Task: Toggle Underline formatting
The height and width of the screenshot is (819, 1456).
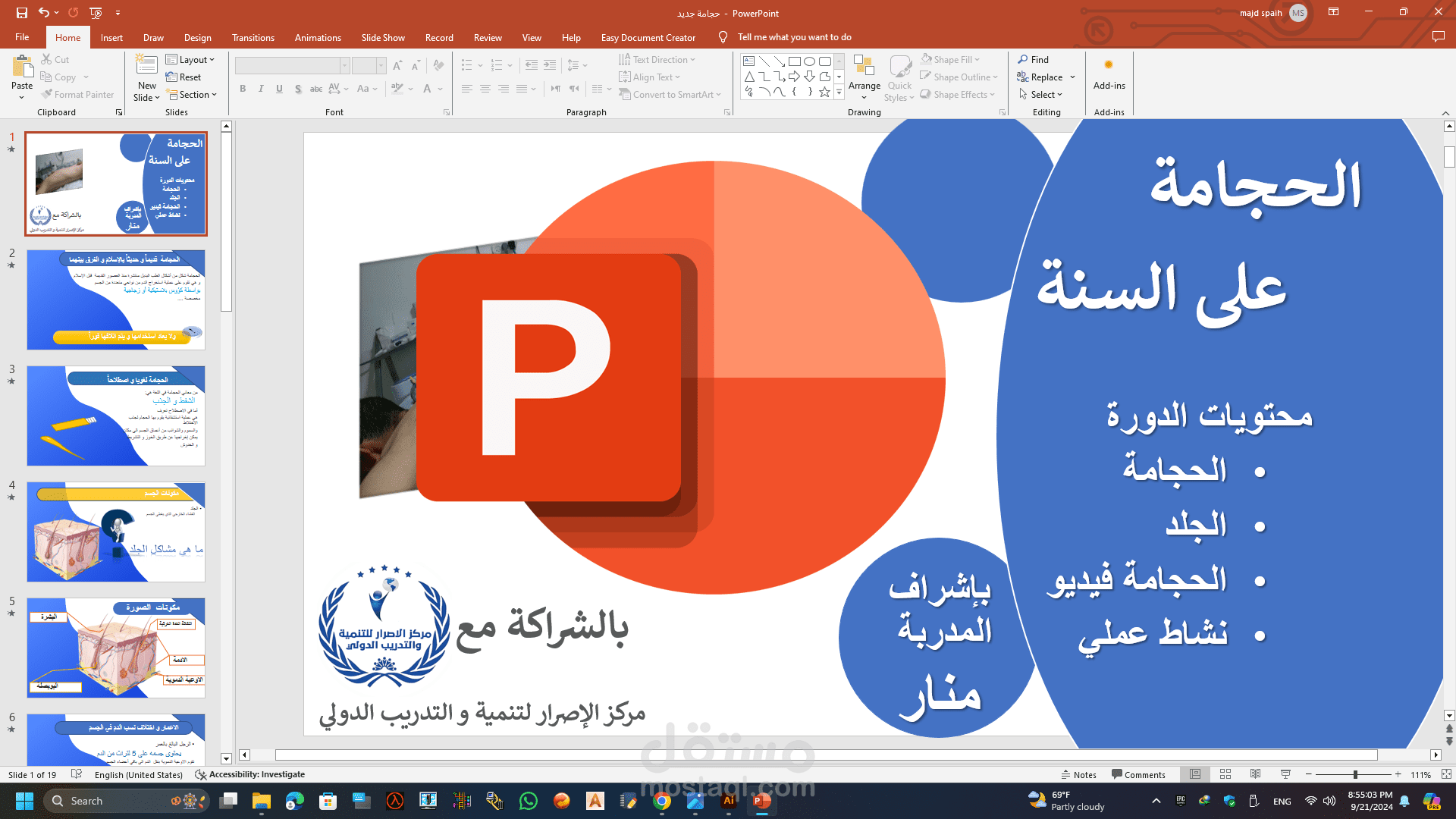Action: [279, 89]
